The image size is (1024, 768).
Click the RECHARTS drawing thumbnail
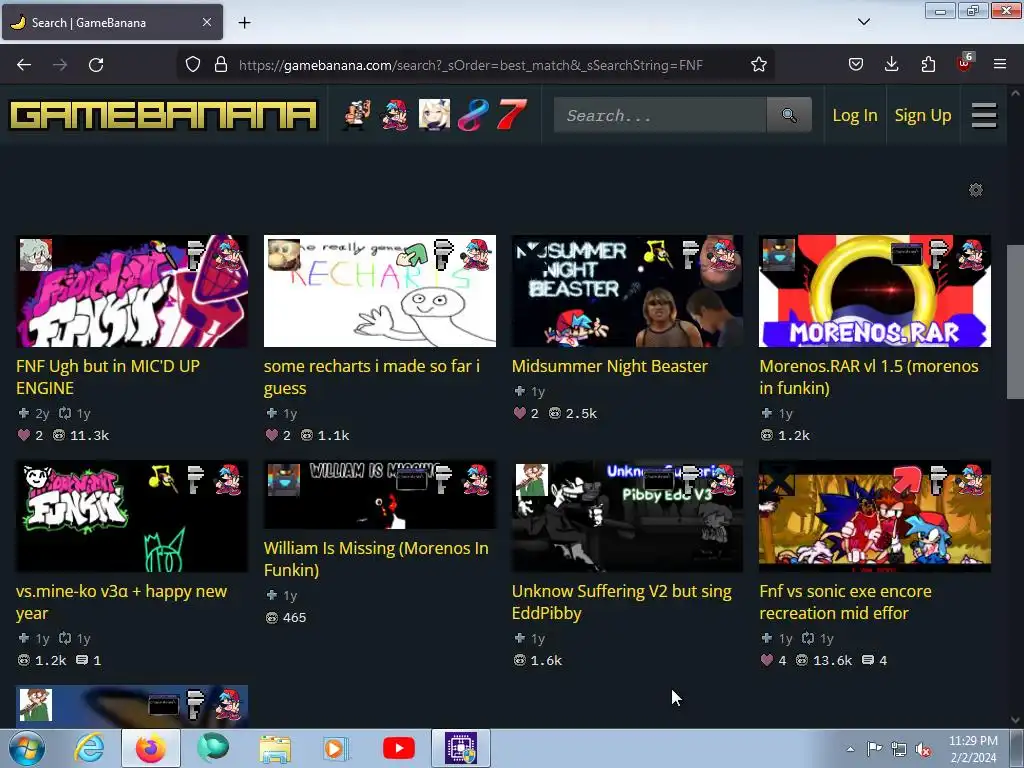coord(379,291)
